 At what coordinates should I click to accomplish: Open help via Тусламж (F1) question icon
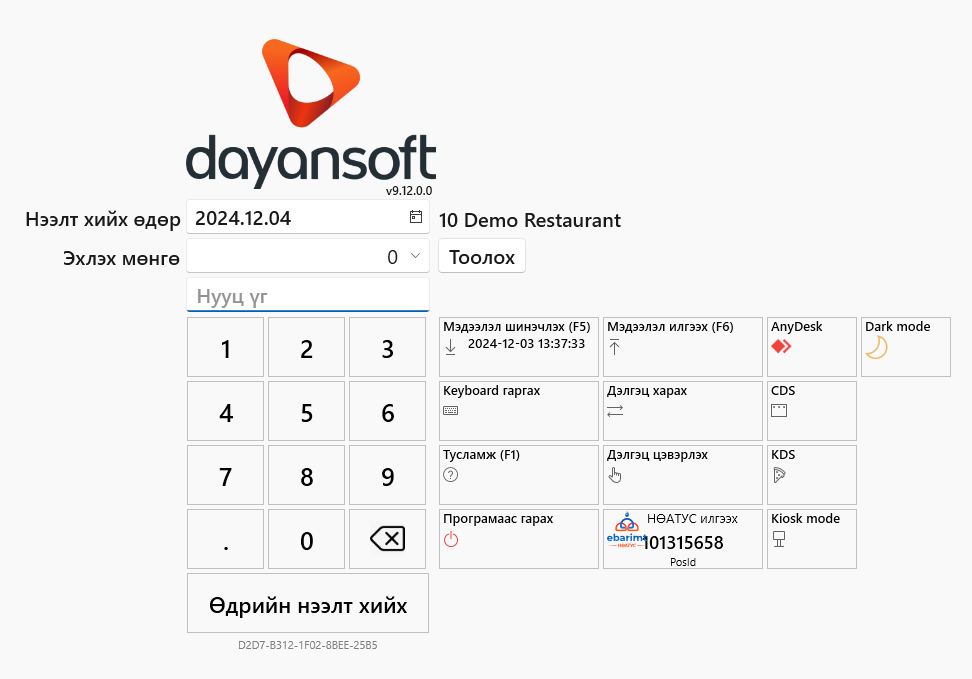coord(451,475)
